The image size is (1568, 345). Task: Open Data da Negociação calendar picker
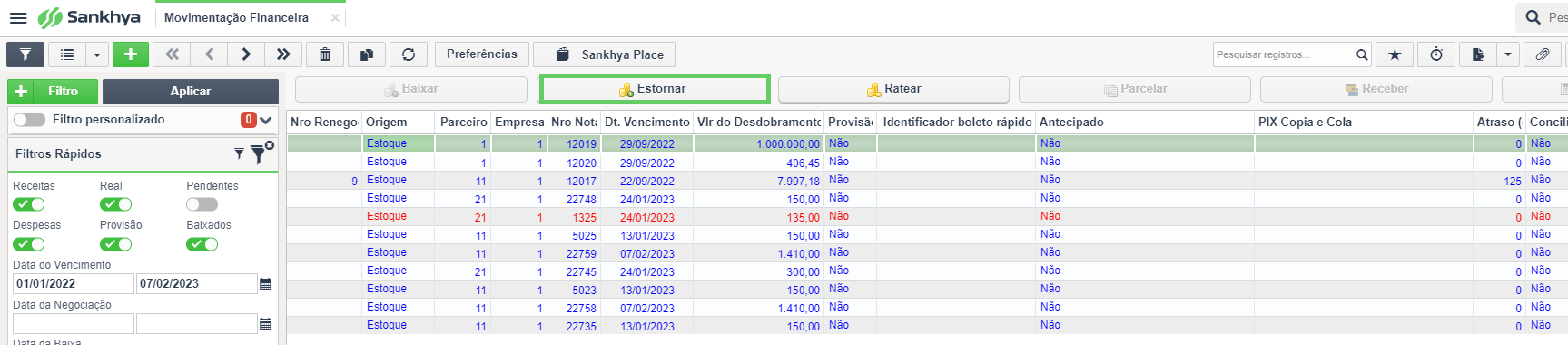(x=265, y=323)
